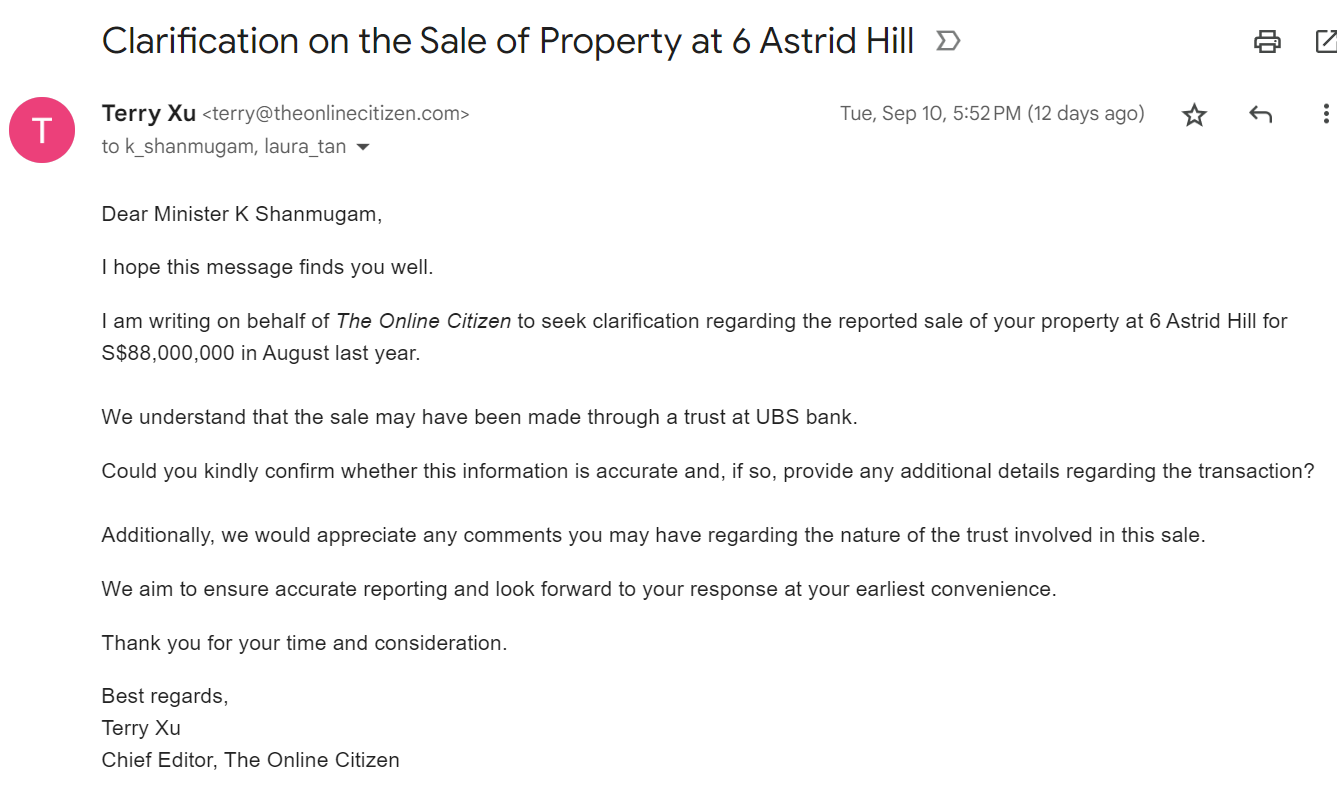Print this email using the printer icon
Screen dimensions: 1337x811
[1267, 41]
